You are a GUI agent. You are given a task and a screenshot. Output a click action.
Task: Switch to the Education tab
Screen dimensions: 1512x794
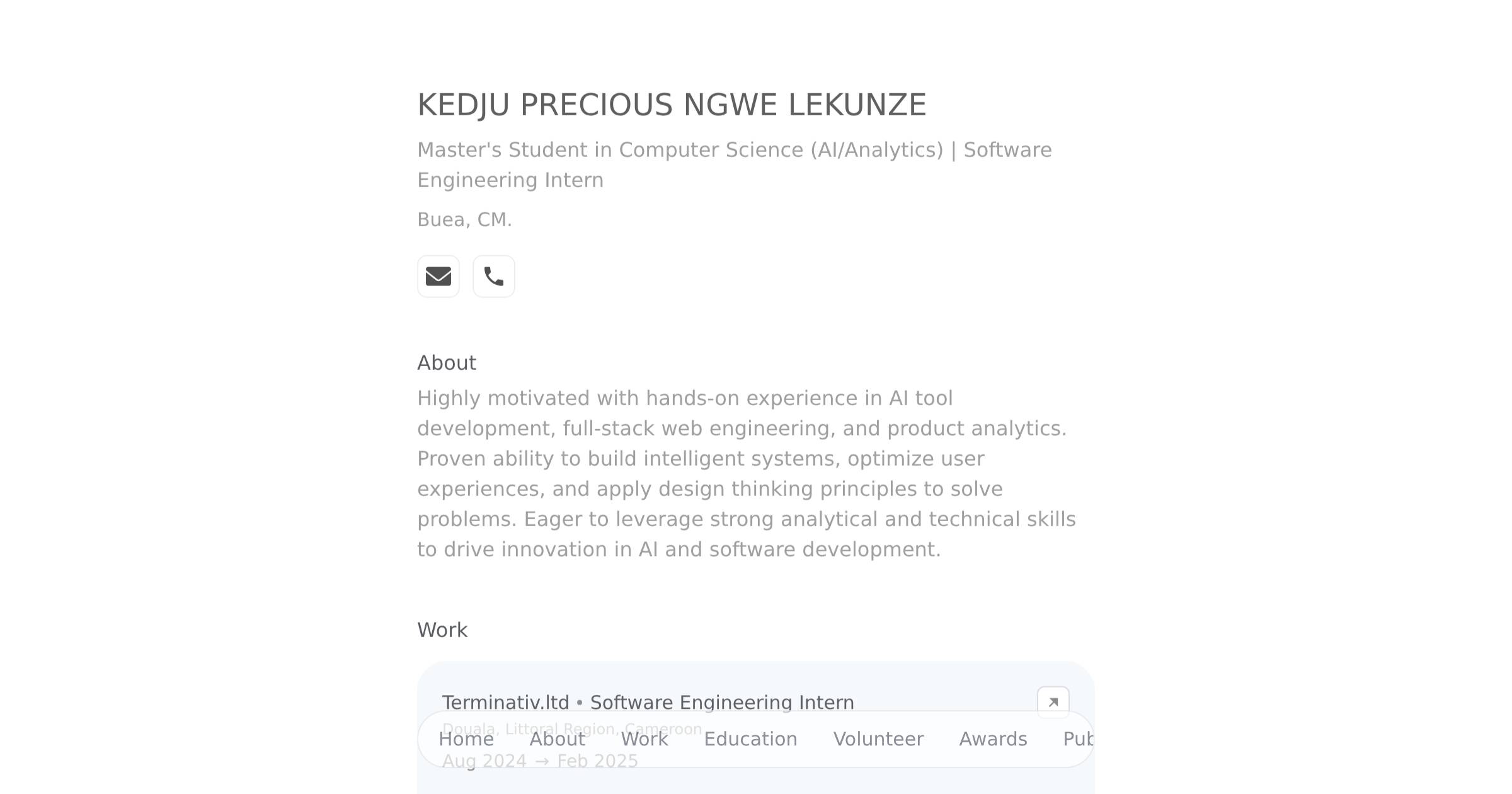point(750,739)
